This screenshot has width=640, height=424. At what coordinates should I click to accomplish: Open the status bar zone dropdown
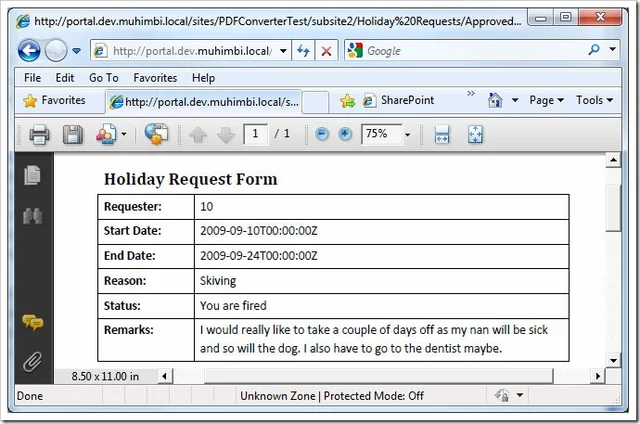point(520,395)
